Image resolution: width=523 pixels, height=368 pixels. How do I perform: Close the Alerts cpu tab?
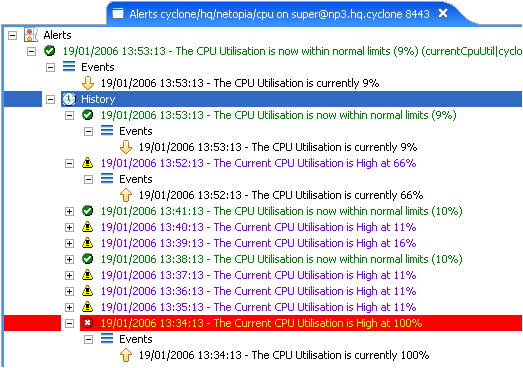[443, 13]
